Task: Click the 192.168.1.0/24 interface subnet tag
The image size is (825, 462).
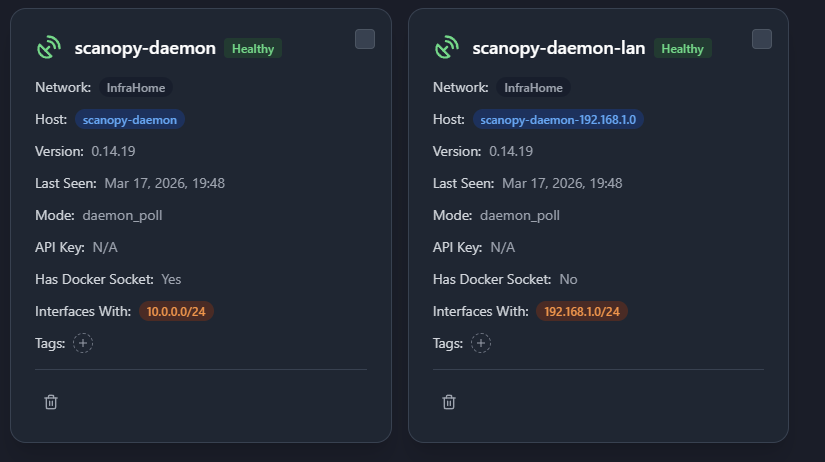Action: click(582, 311)
